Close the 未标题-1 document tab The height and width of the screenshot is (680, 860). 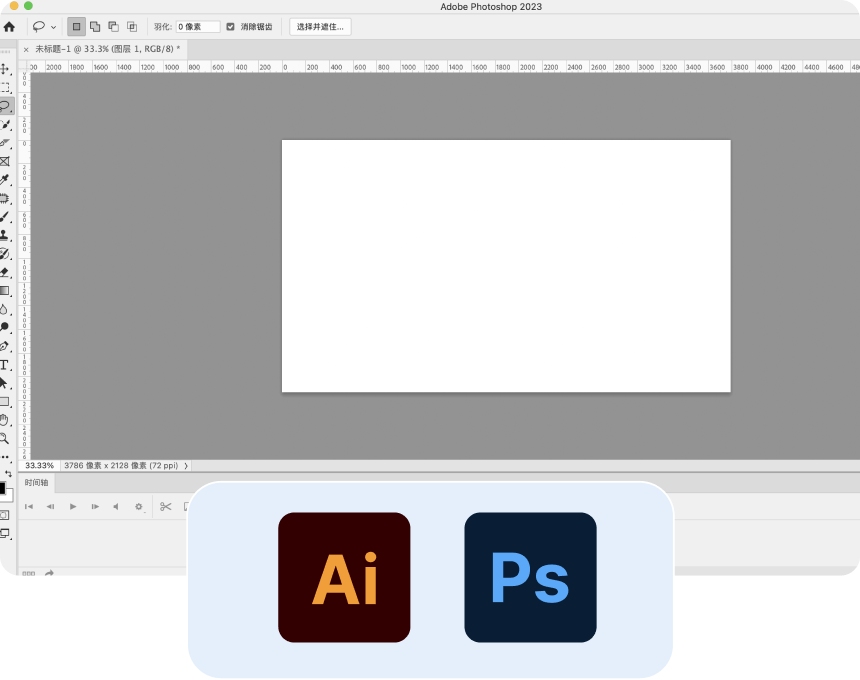26,49
